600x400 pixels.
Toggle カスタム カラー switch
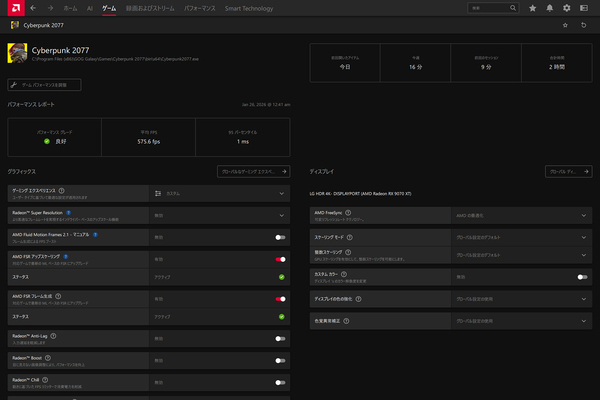point(582,276)
